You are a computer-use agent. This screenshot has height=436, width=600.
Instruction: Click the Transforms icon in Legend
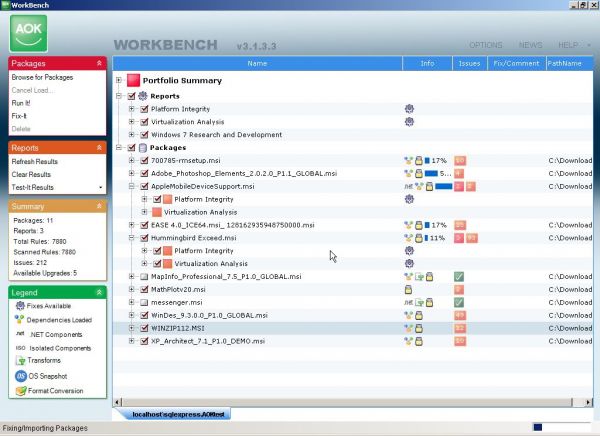coord(20,360)
